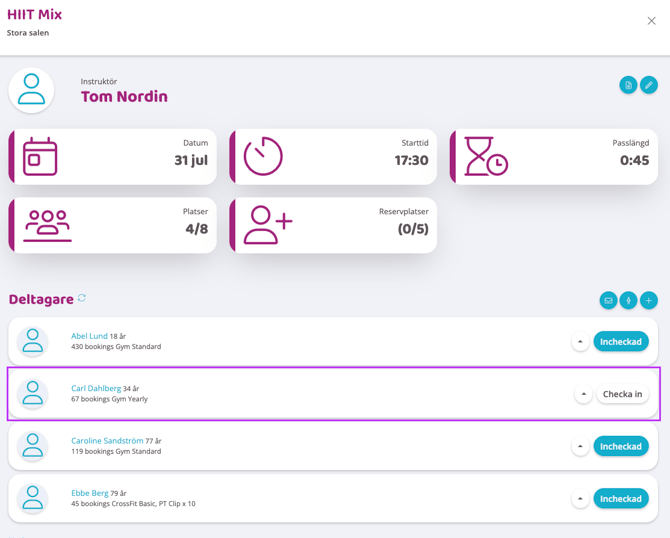Open Carl Dahlberg's profile link
The width and height of the screenshot is (670, 538).
tap(96, 388)
